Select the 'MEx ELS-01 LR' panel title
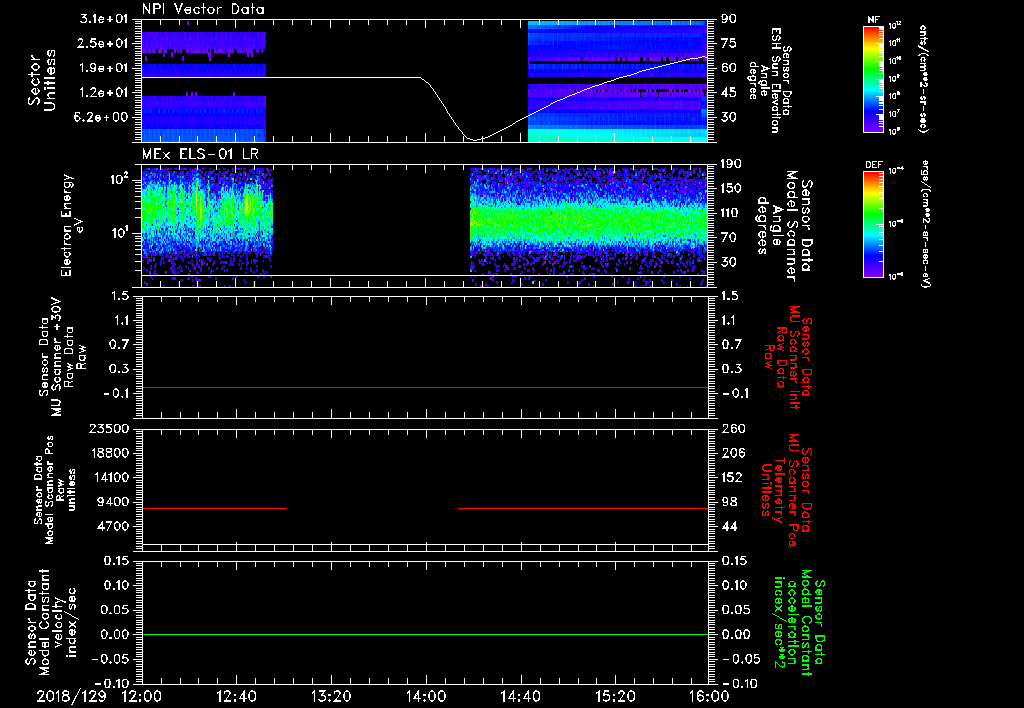The height and width of the screenshot is (708, 1024). [199, 154]
